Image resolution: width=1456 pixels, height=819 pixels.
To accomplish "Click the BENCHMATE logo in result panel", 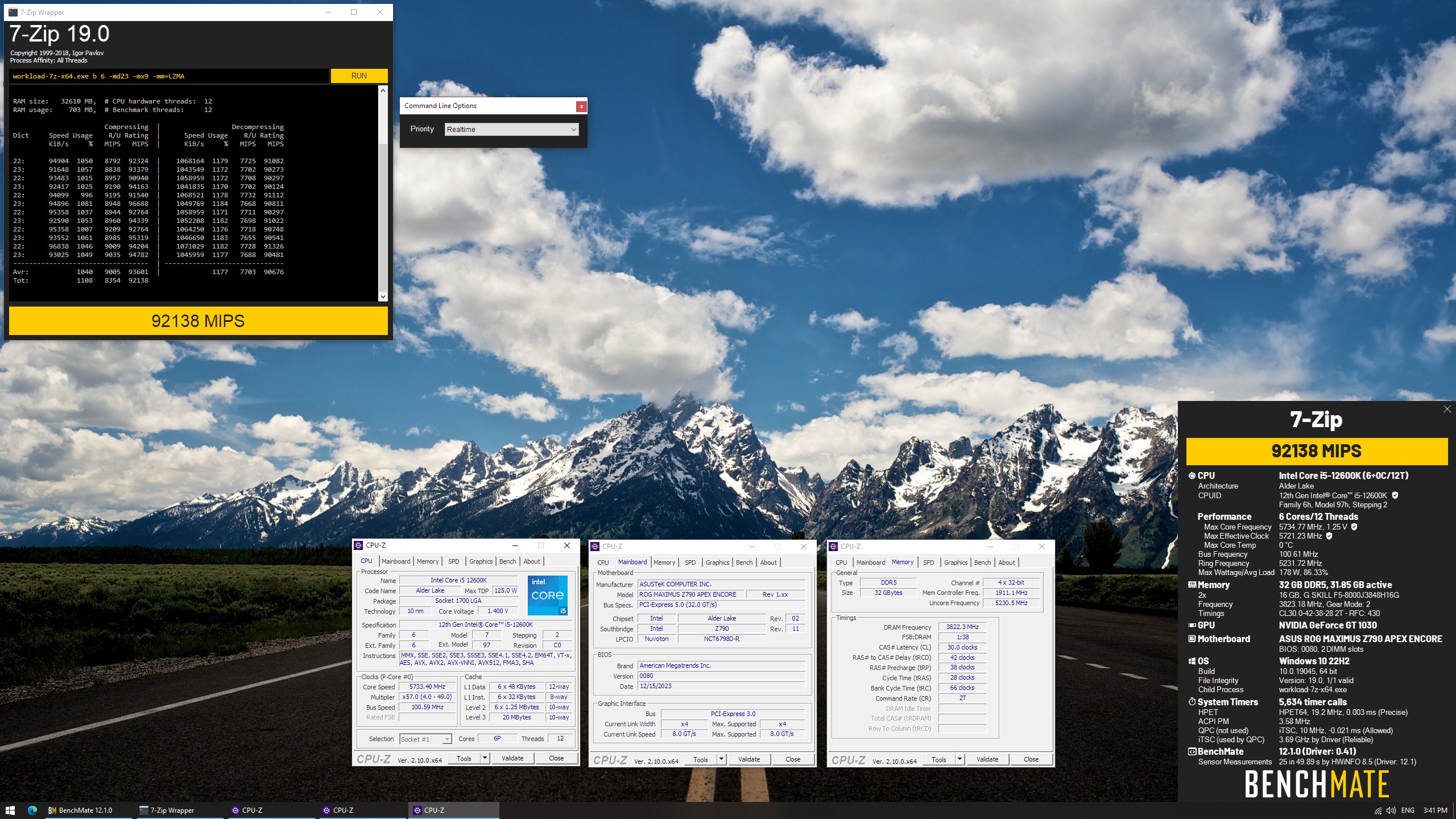I will (x=1317, y=784).
